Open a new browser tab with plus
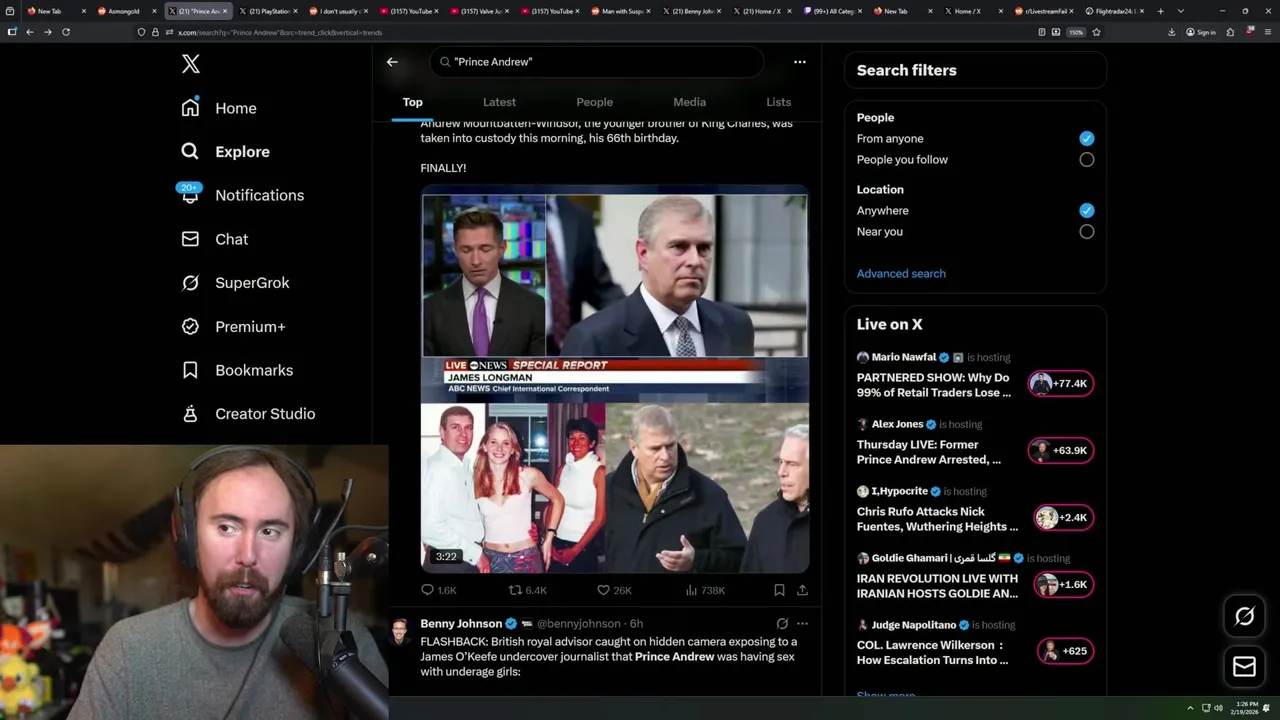The height and width of the screenshot is (720, 1280). pos(1160,11)
